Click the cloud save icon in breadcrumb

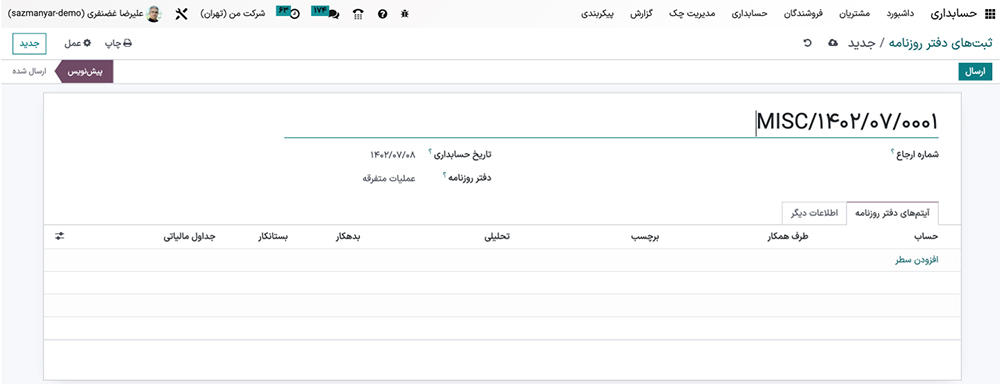833,43
